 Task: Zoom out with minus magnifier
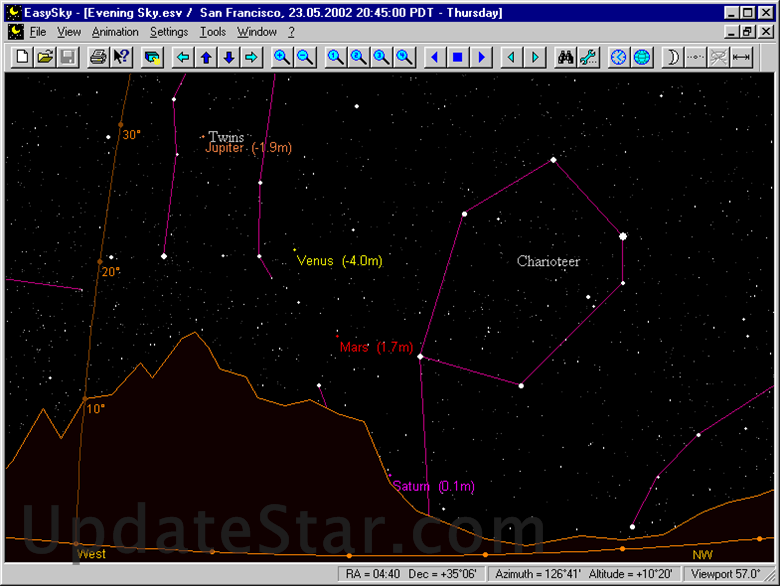point(305,58)
